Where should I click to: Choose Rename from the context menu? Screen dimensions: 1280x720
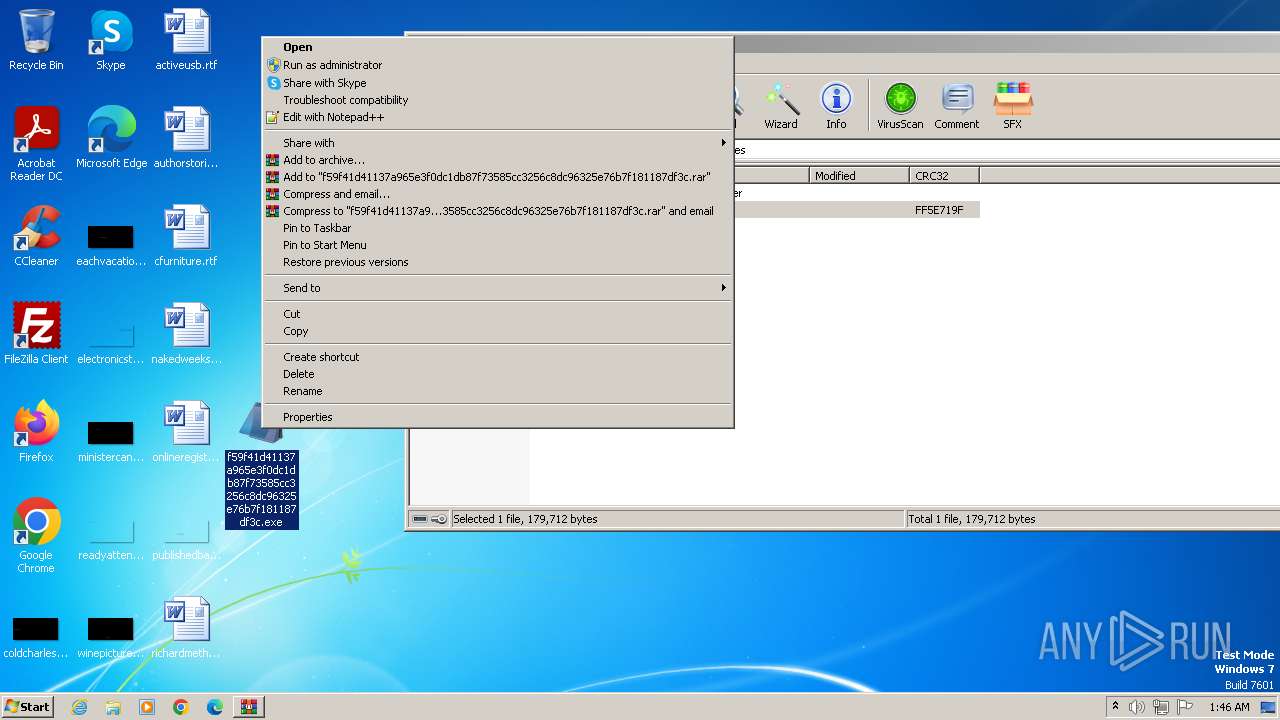click(497, 391)
